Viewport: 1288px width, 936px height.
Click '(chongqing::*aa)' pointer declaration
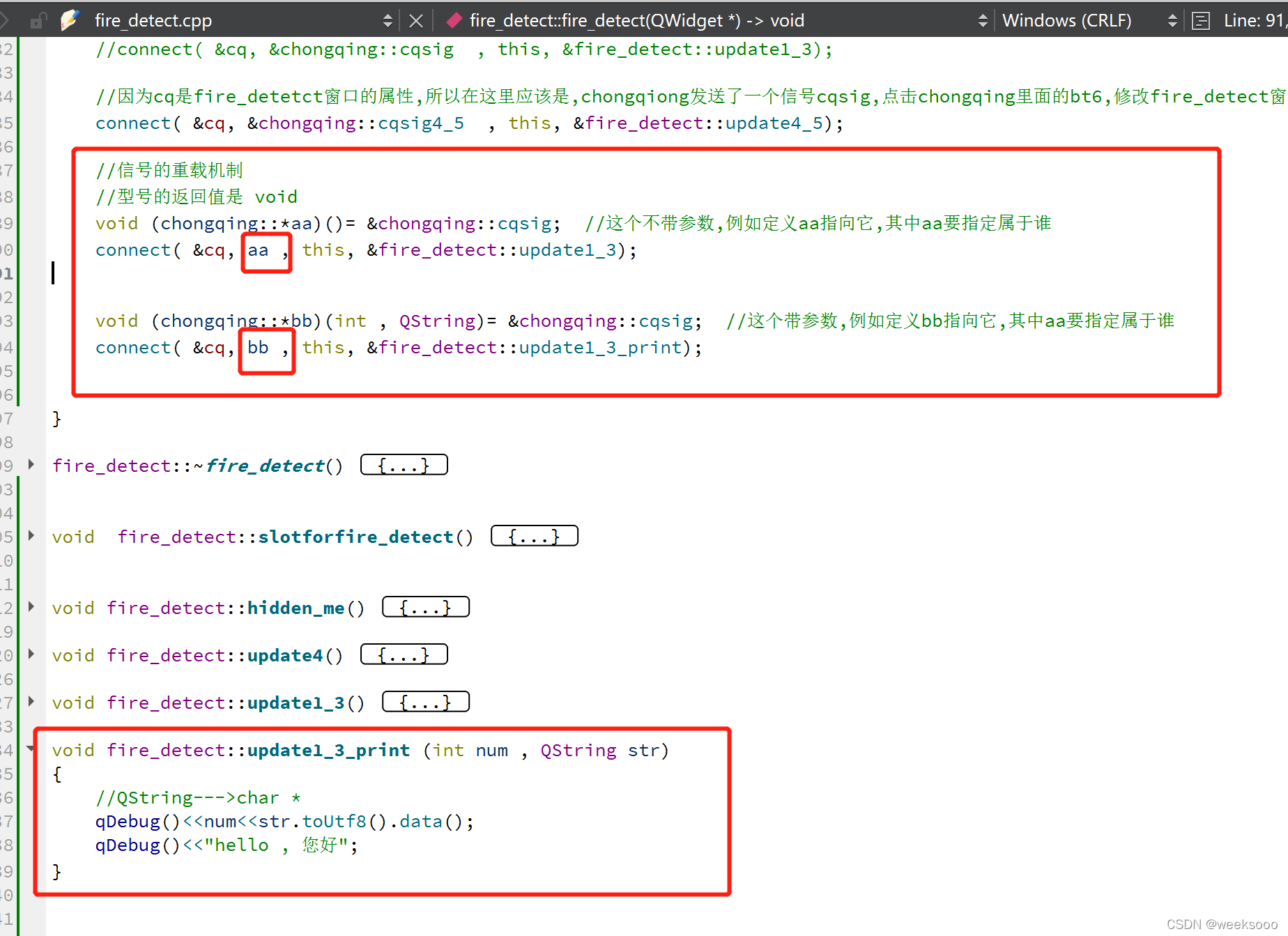[237, 224]
